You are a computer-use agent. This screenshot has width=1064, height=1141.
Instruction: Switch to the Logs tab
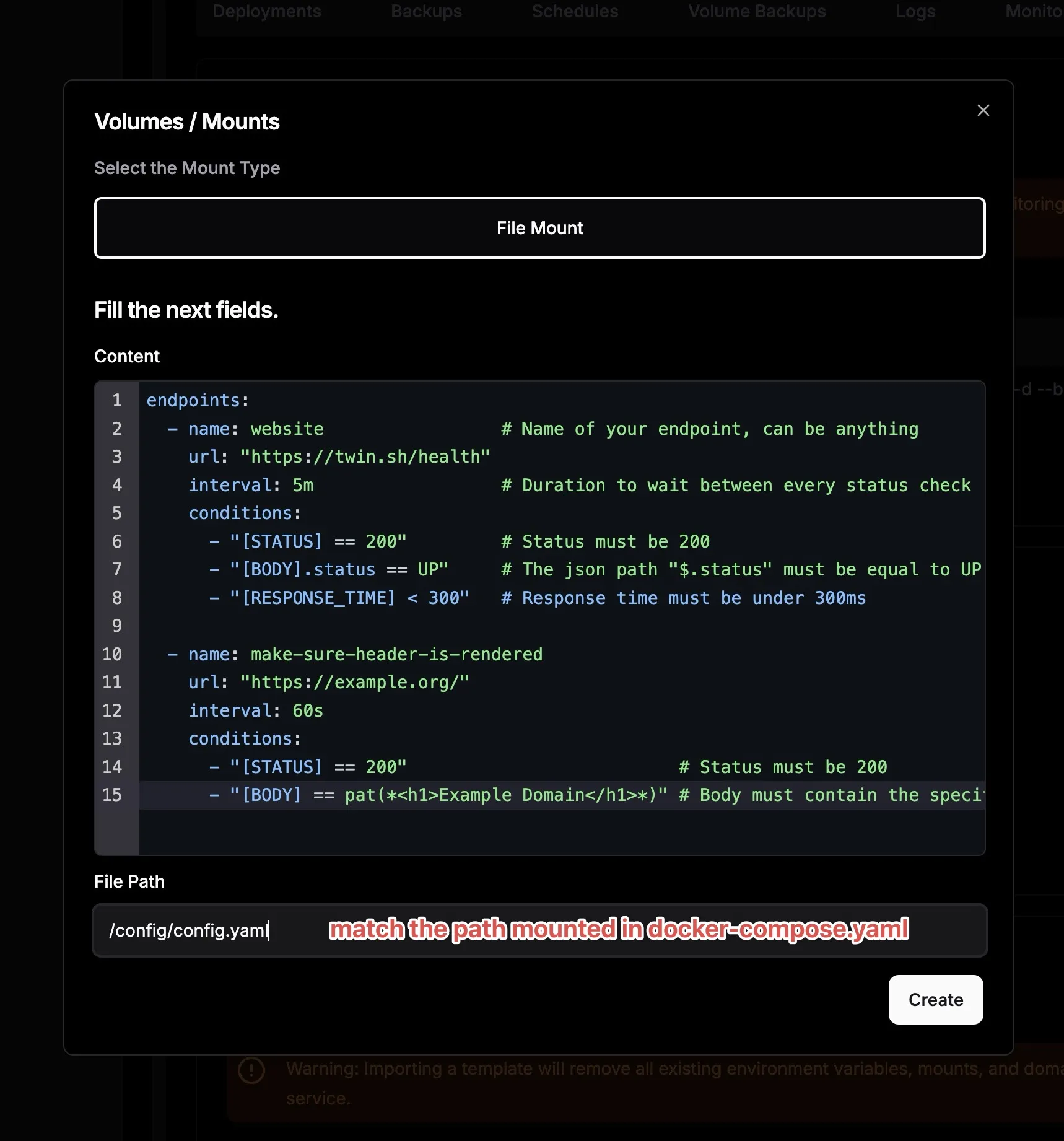click(x=915, y=11)
